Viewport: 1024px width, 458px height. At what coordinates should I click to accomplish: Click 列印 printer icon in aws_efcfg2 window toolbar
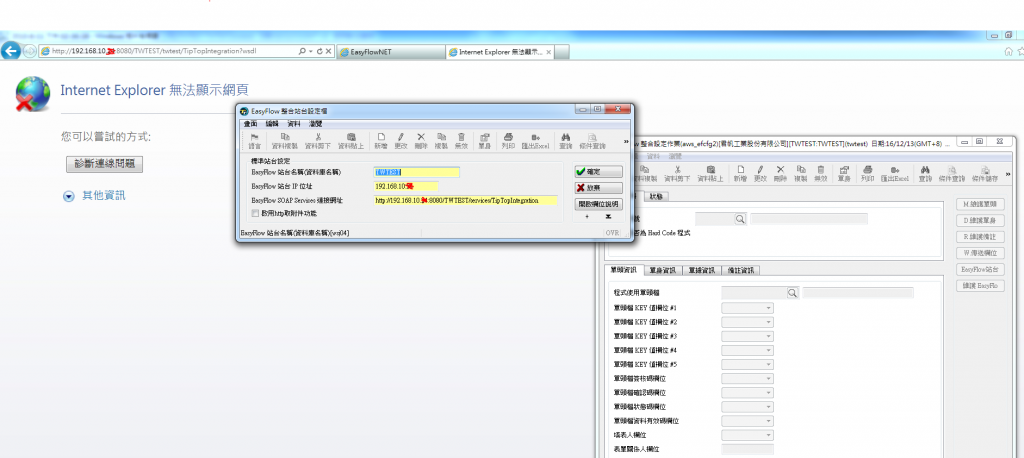point(867,172)
